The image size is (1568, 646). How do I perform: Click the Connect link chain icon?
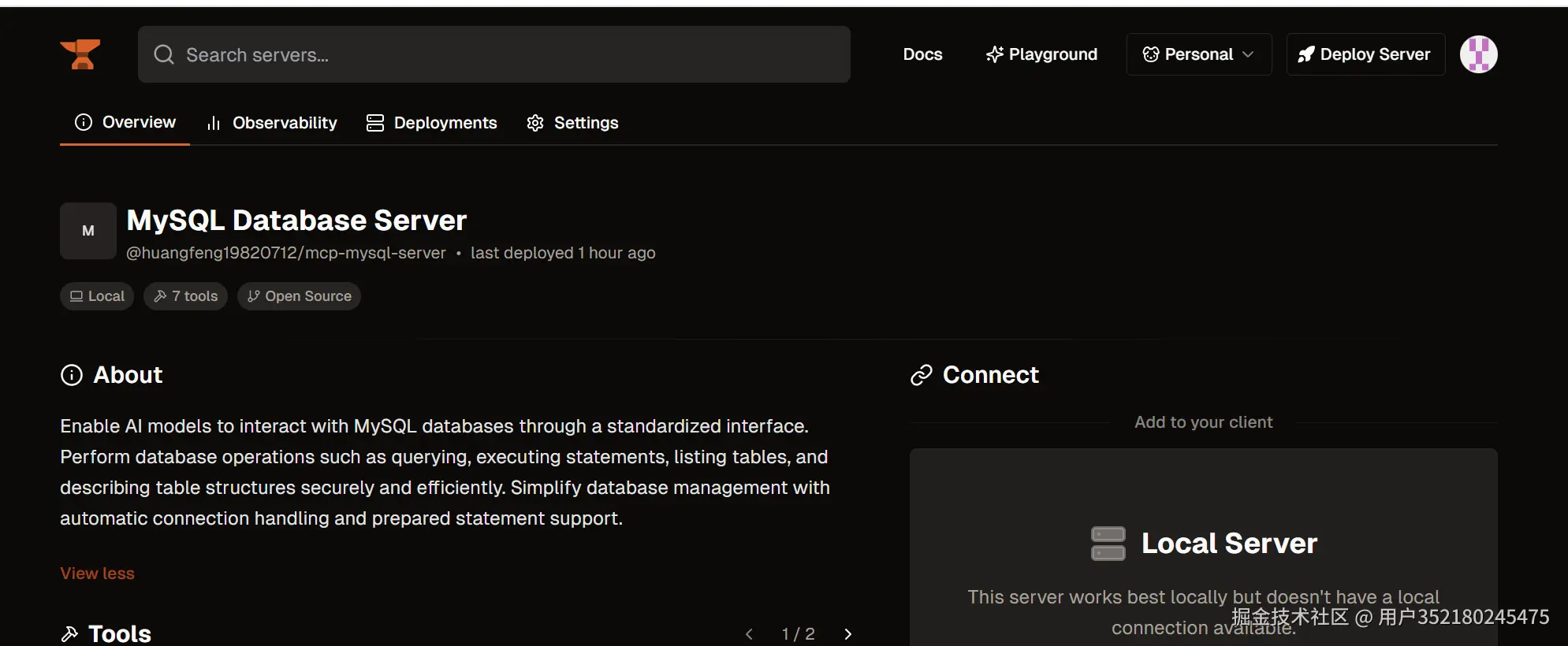pyautogui.click(x=922, y=375)
